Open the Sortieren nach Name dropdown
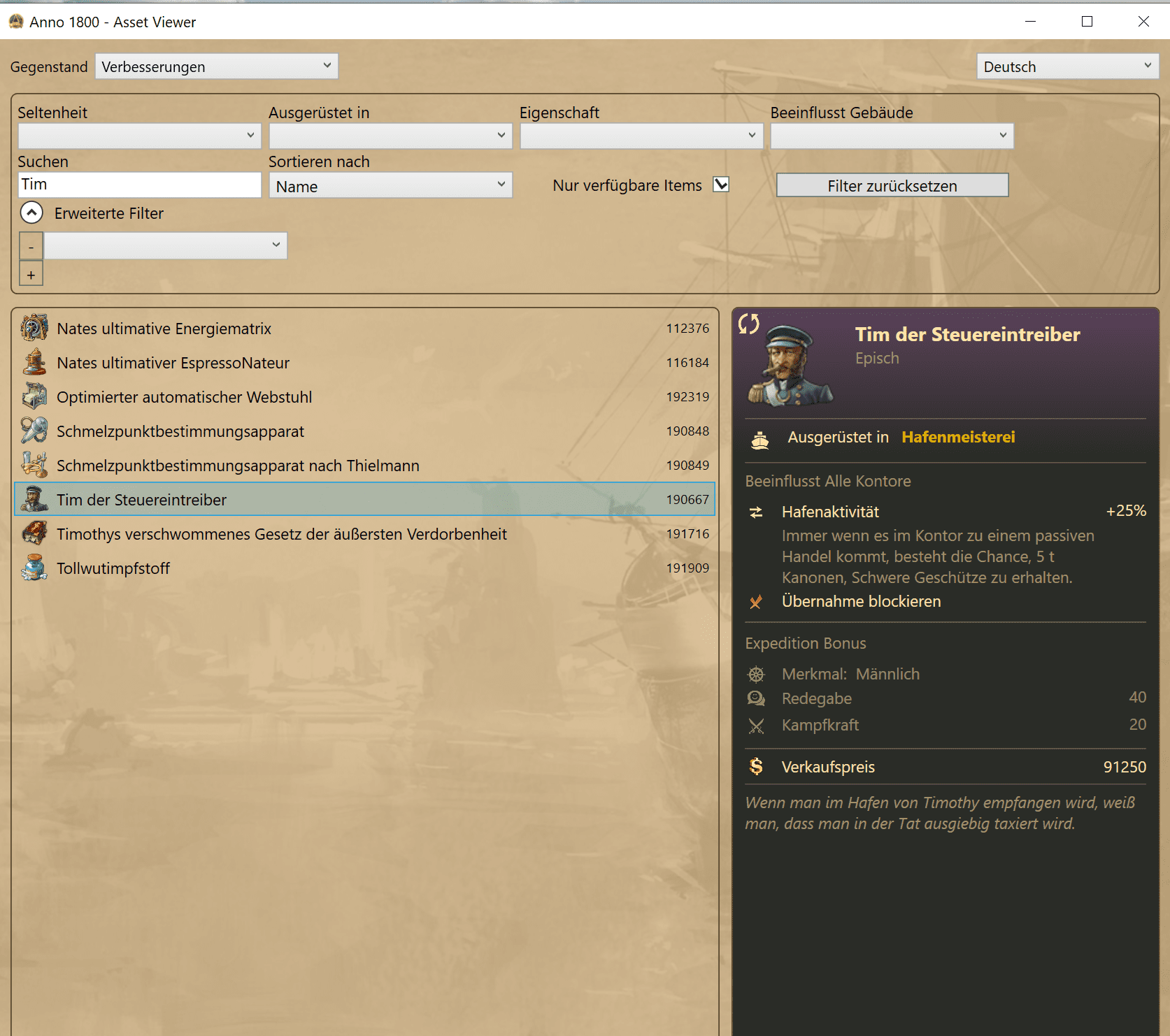The width and height of the screenshot is (1170, 1036). pyautogui.click(x=390, y=185)
